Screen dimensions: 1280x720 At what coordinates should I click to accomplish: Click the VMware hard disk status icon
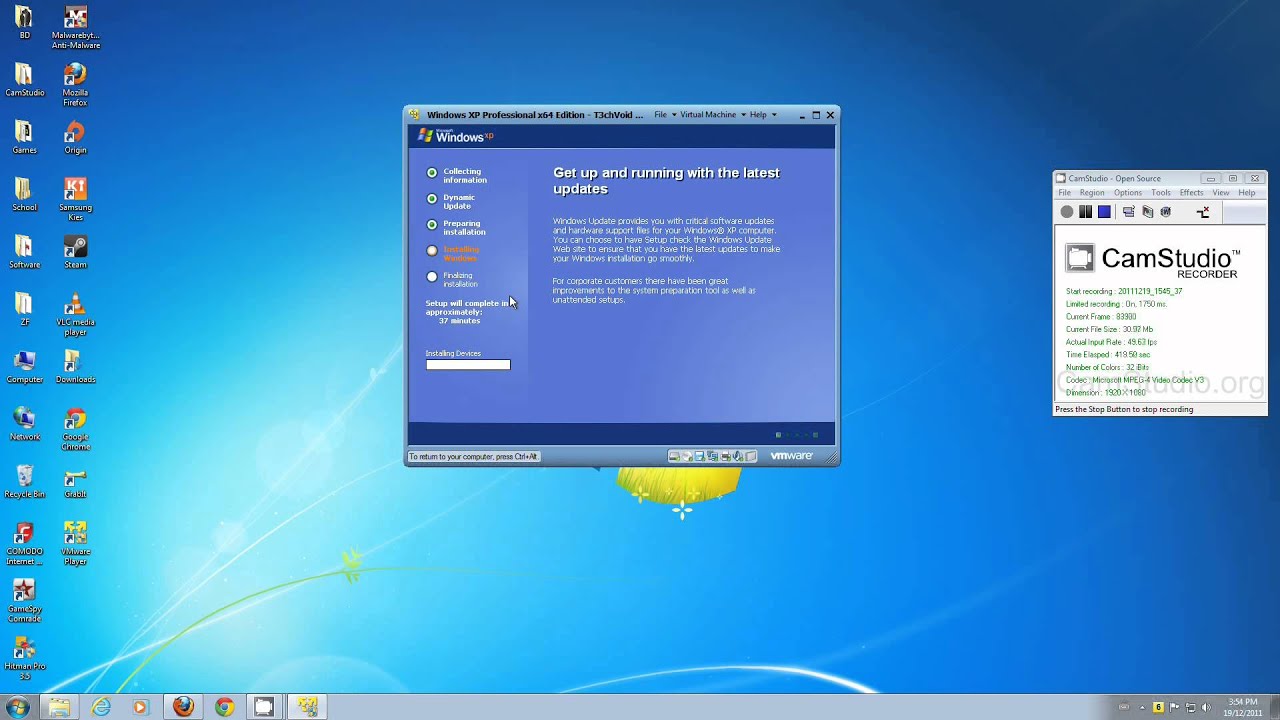click(674, 456)
